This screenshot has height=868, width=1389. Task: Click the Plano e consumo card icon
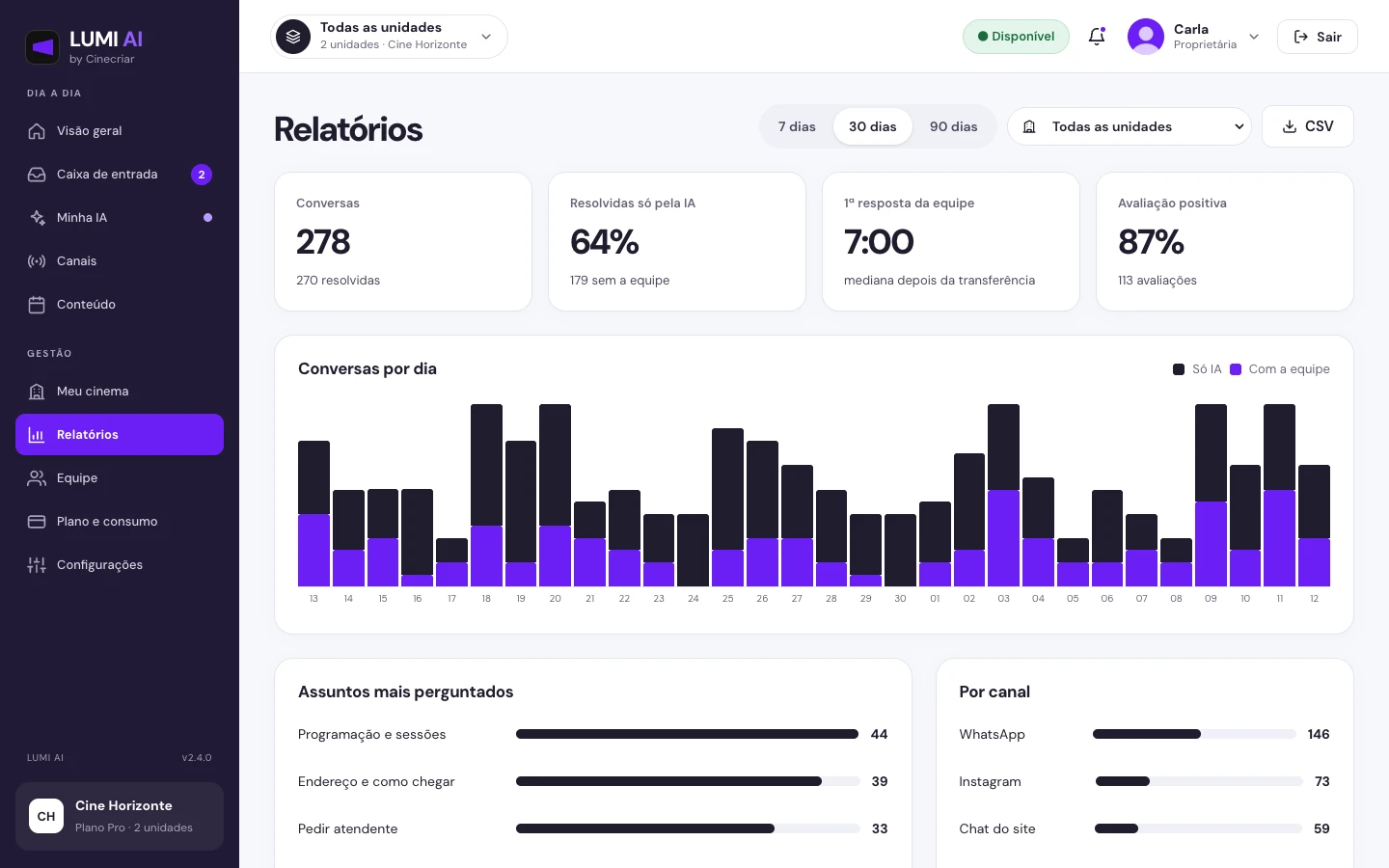[37, 522]
